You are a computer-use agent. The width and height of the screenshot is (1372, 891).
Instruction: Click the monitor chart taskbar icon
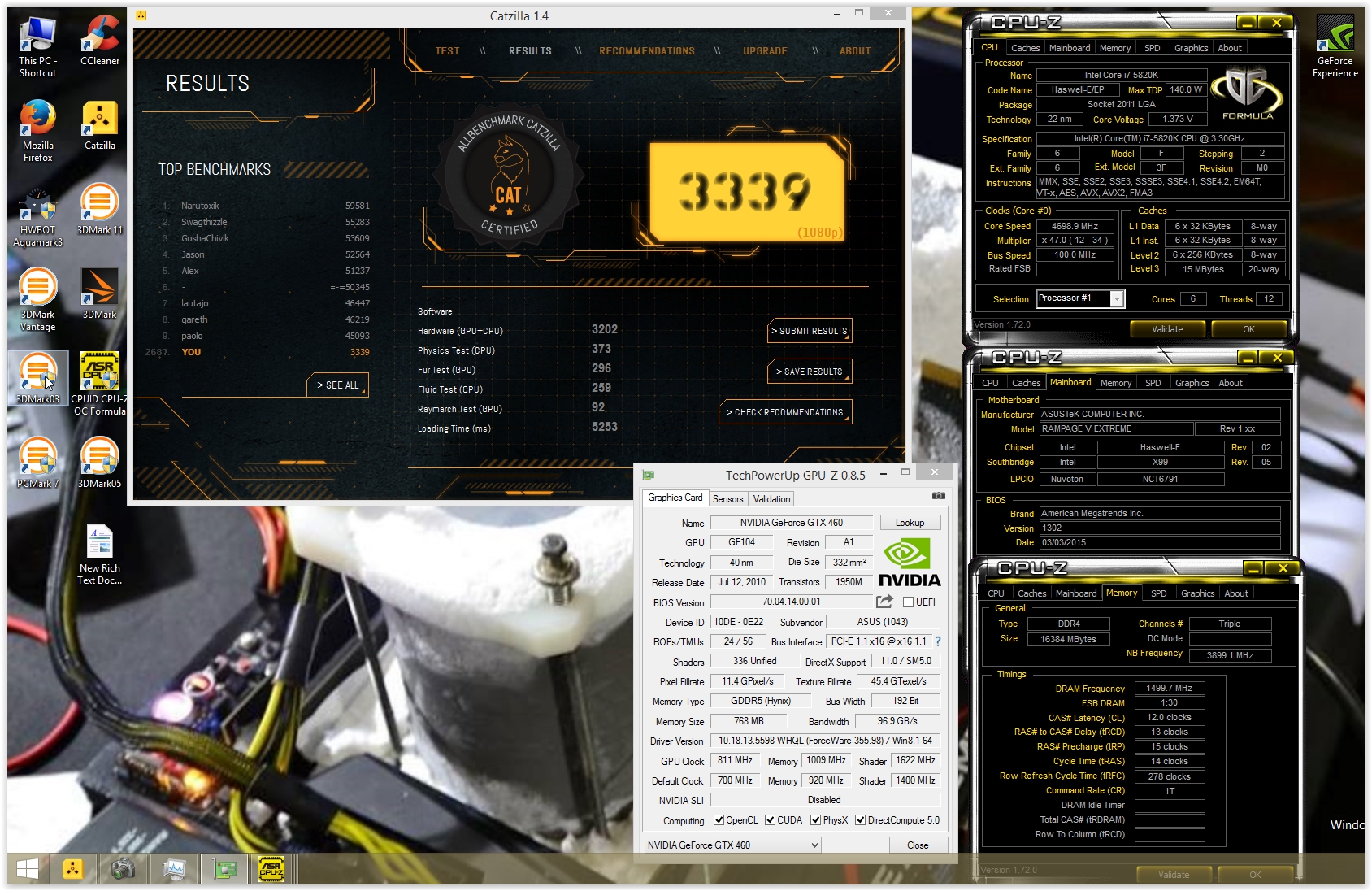[x=174, y=869]
